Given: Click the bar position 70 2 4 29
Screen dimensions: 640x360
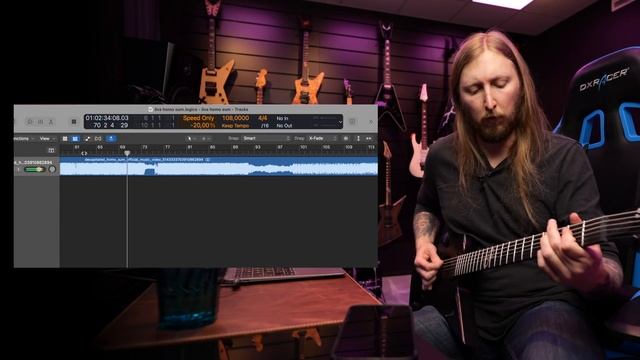Looking at the screenshot, I should (111, 125).
